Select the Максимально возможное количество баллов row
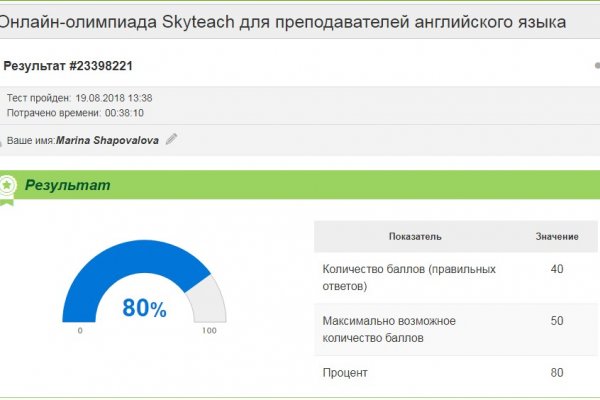600x400 pixels. (389, 329)
